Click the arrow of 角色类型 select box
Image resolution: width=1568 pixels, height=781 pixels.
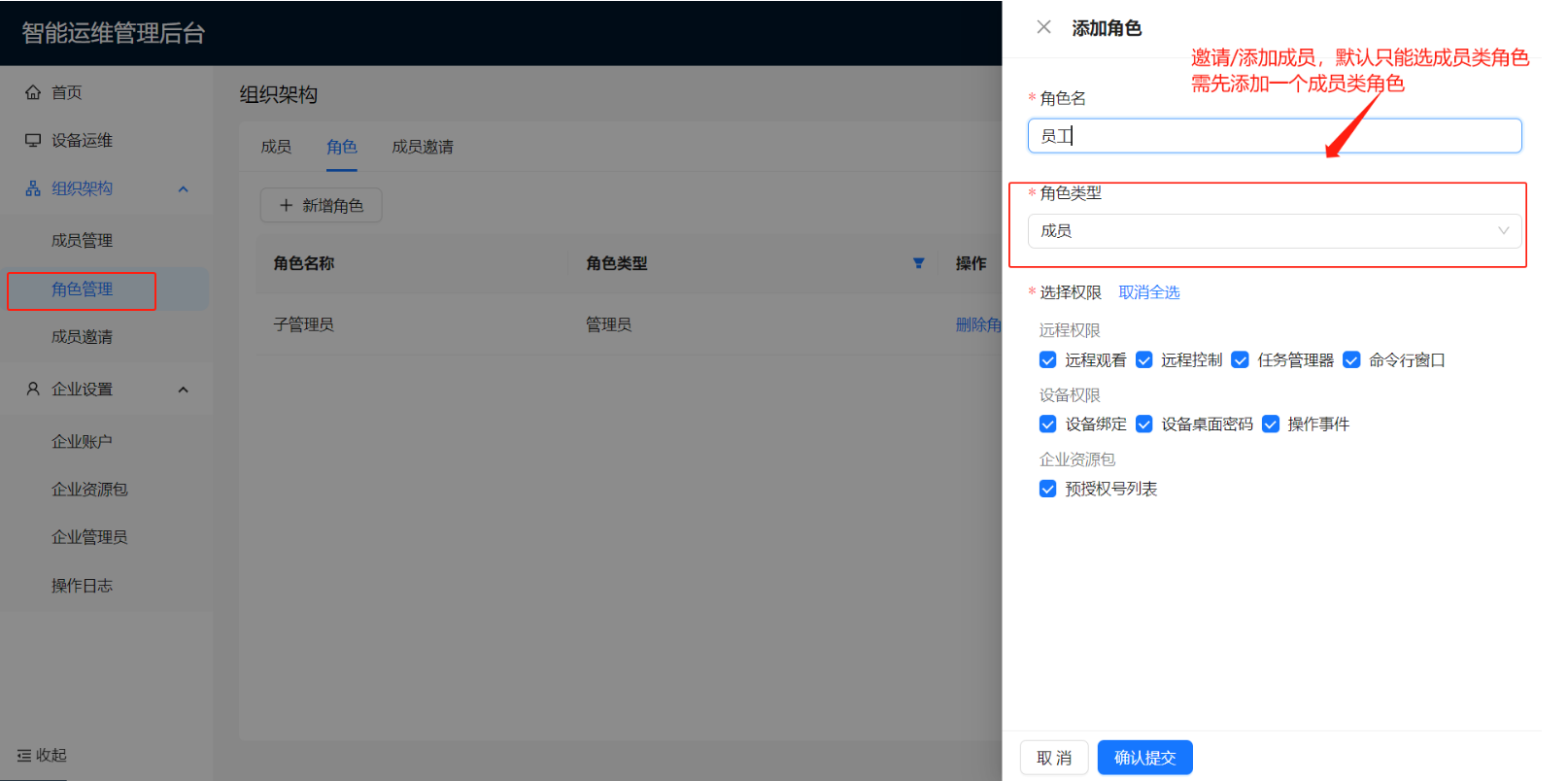1503,231
